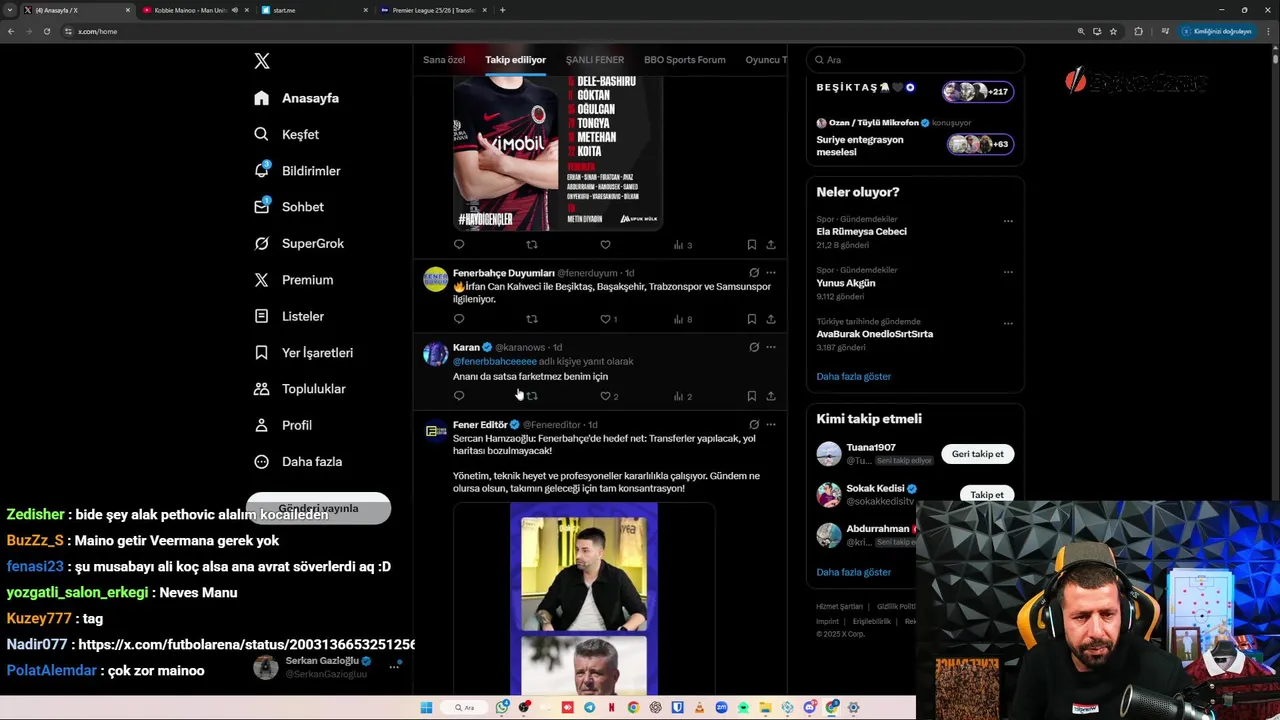Open Premium page in sidebar

tap(294, 280)
